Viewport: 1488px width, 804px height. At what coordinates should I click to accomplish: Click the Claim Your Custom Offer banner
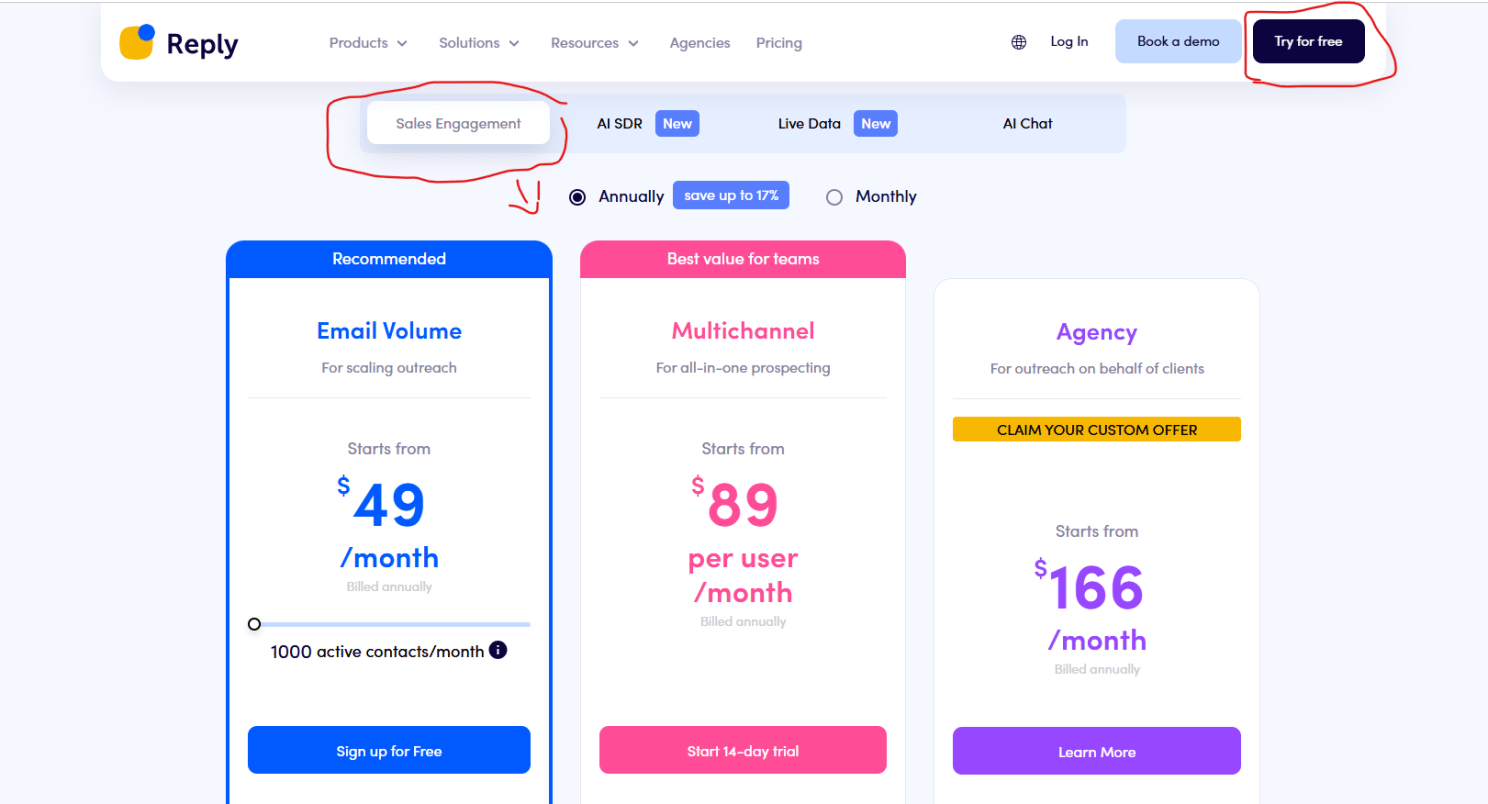(x=1096, y=430)
